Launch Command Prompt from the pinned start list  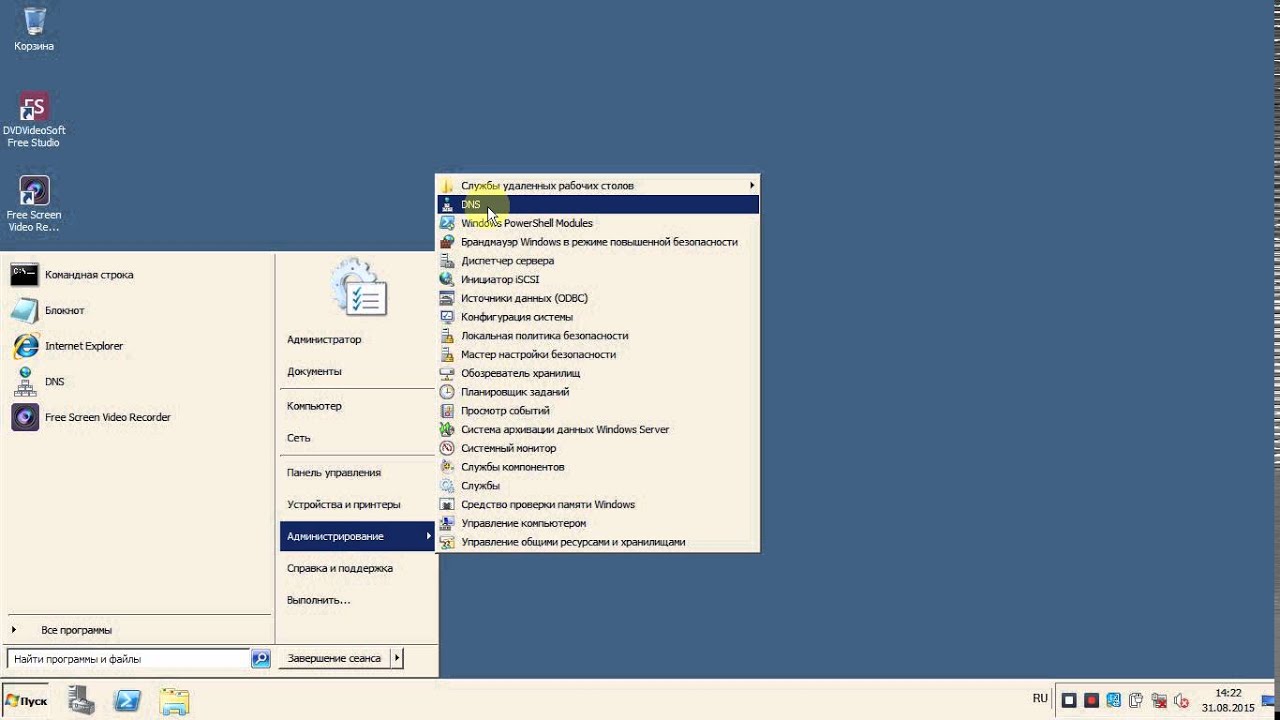pyautogui.click(x=138, y=275)
